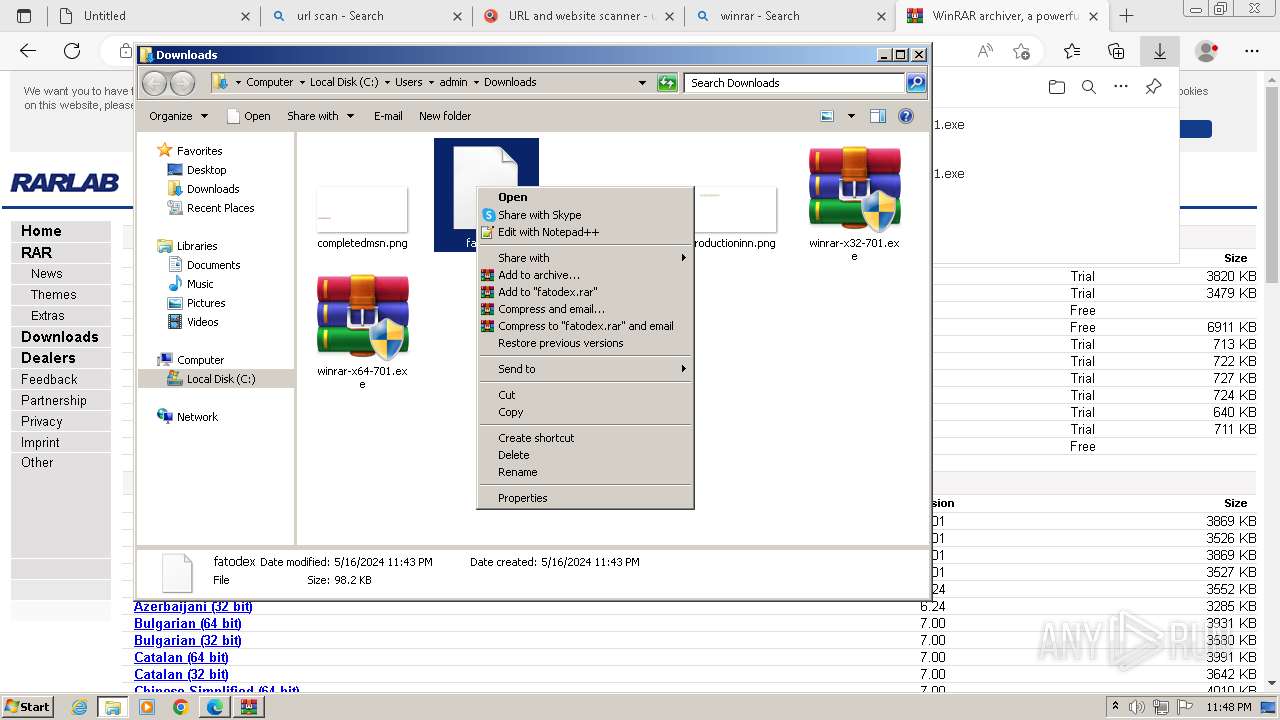Reload the browser page
This screenshot has height=720, width=1280.
tap(72, 51)
